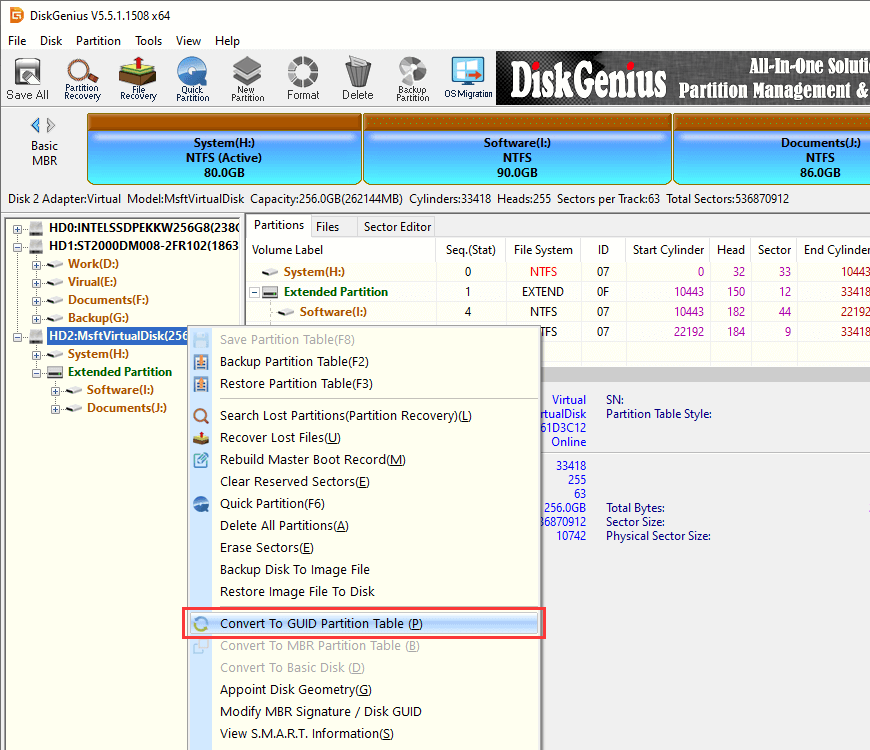Create a New Partition via toolbar
This screenshot has width=870, height=750.
[x=247, y=78]
